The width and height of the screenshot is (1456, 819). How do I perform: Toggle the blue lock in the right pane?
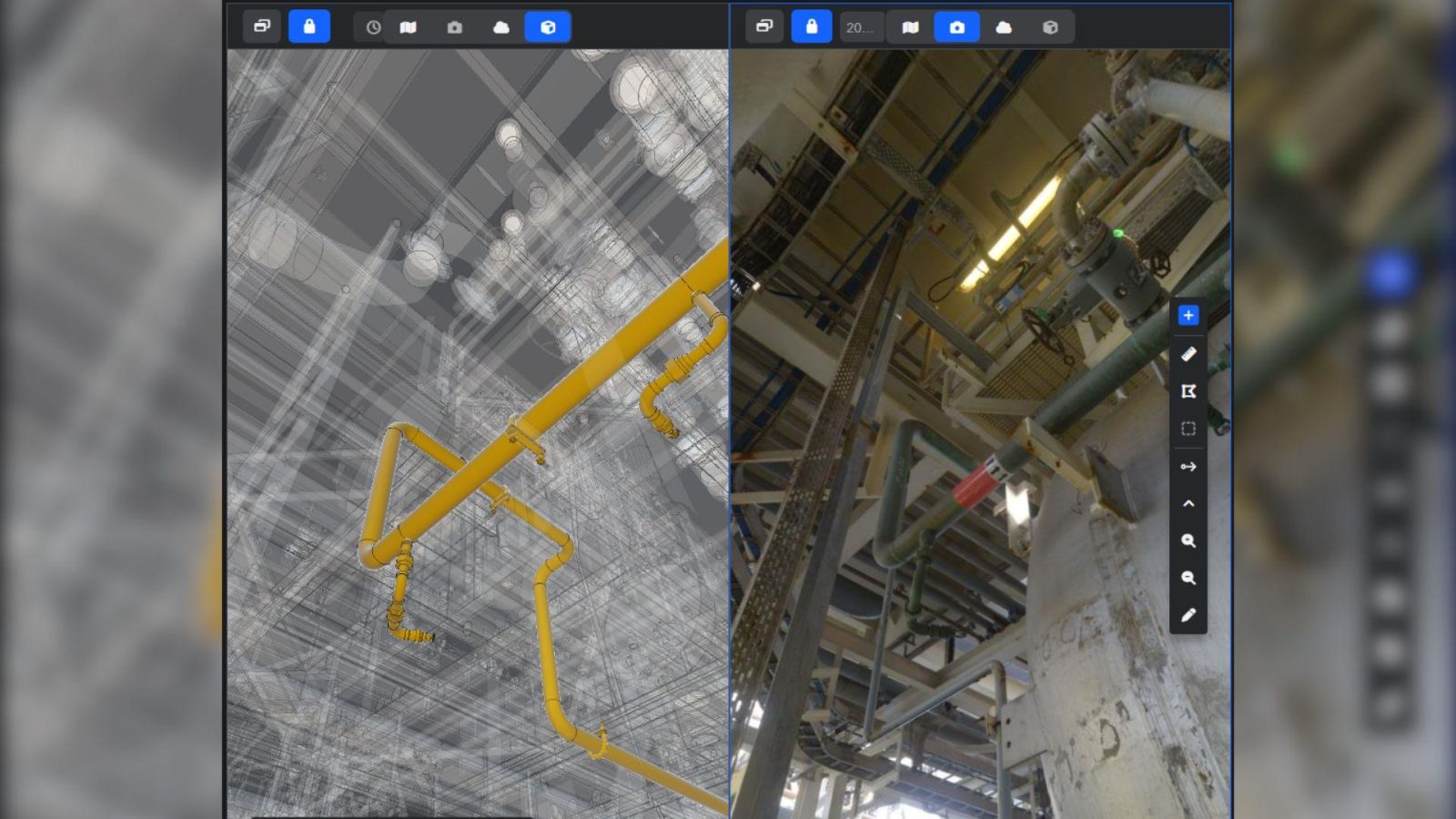click(x=812, y=26)
